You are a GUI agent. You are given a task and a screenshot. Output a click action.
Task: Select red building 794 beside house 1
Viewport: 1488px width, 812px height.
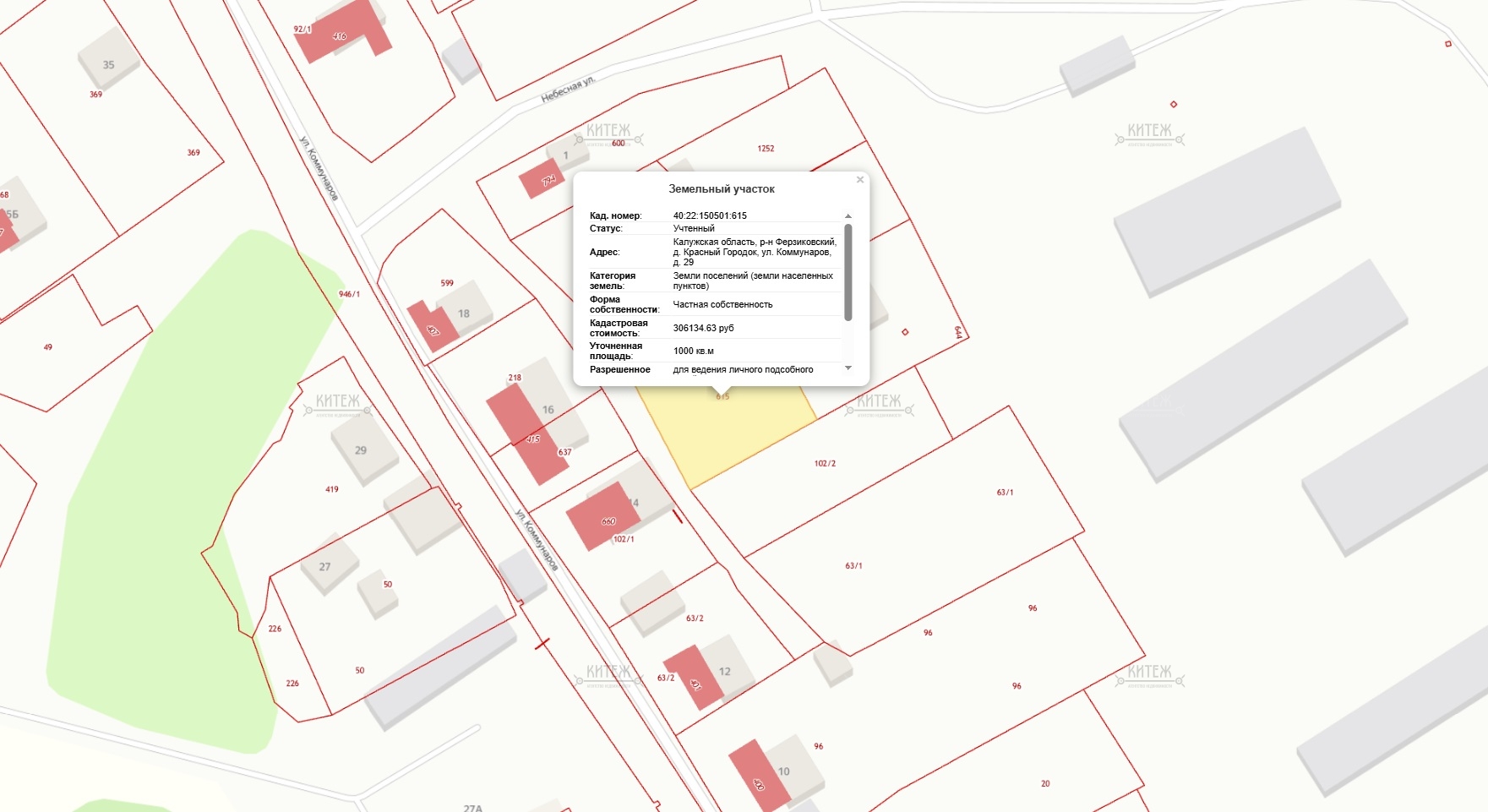[541, 181]
